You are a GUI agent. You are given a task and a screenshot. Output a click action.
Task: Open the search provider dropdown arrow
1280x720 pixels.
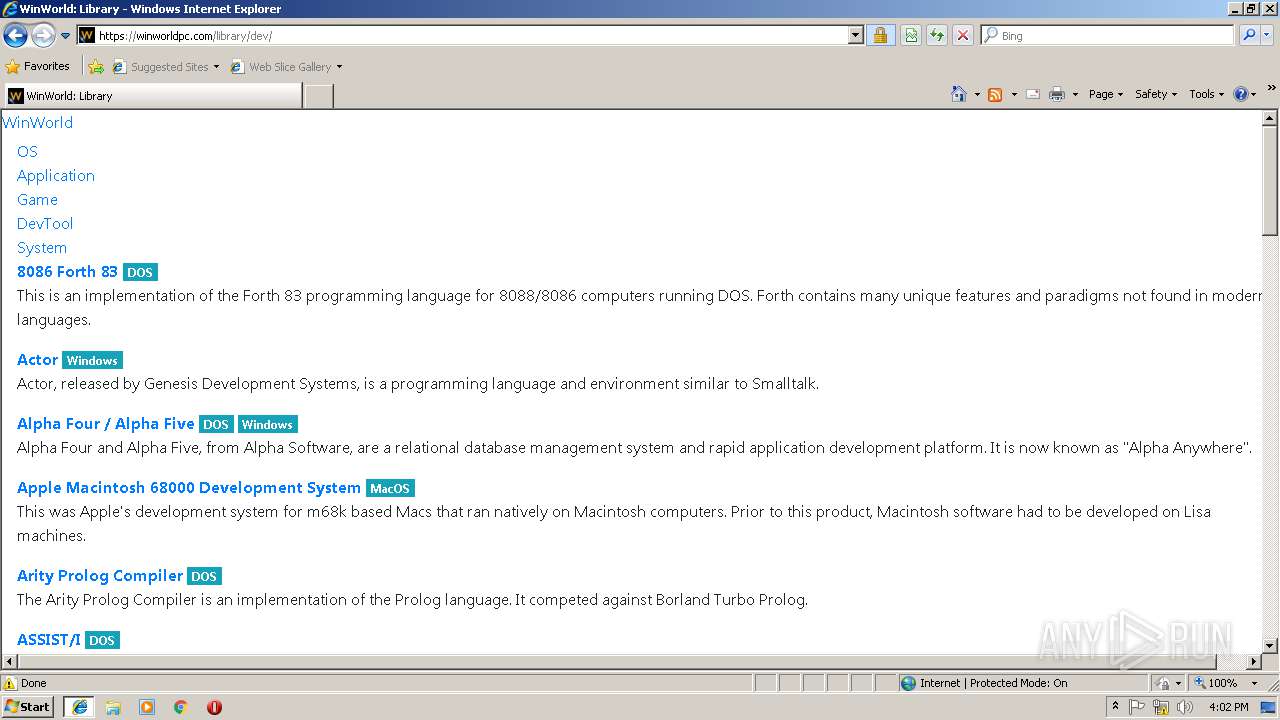click(x=1267, y=35)
